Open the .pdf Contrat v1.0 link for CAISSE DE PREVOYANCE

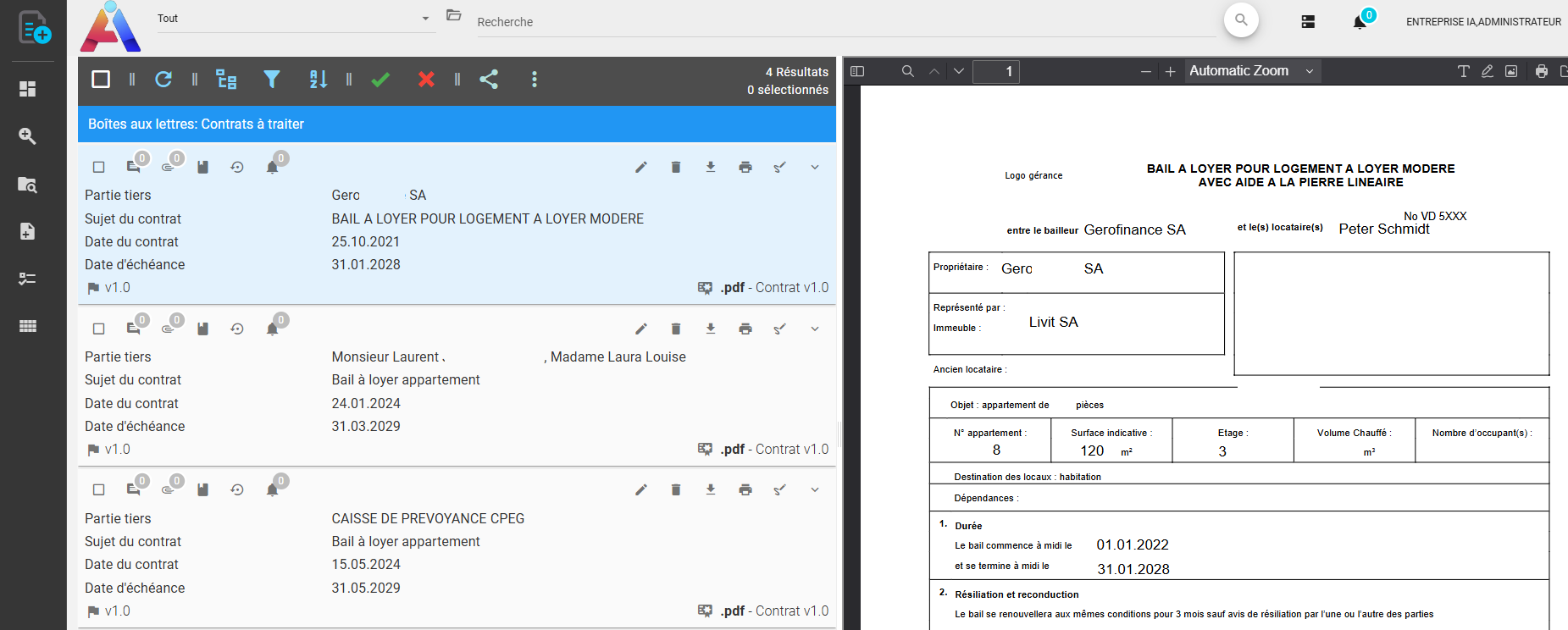(x=774, y=611)
